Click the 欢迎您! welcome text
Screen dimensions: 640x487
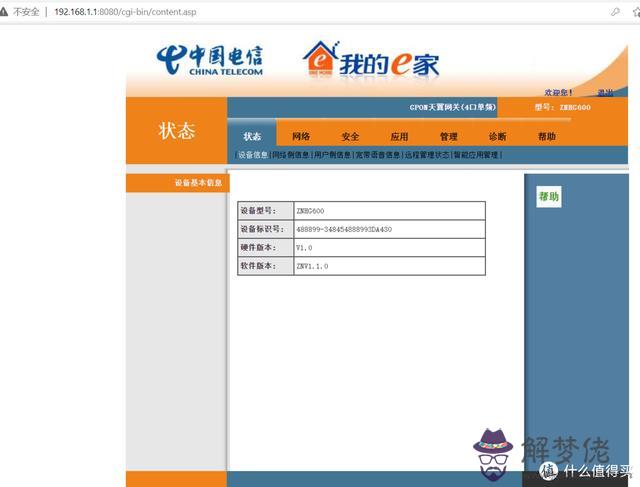(558, 93)
